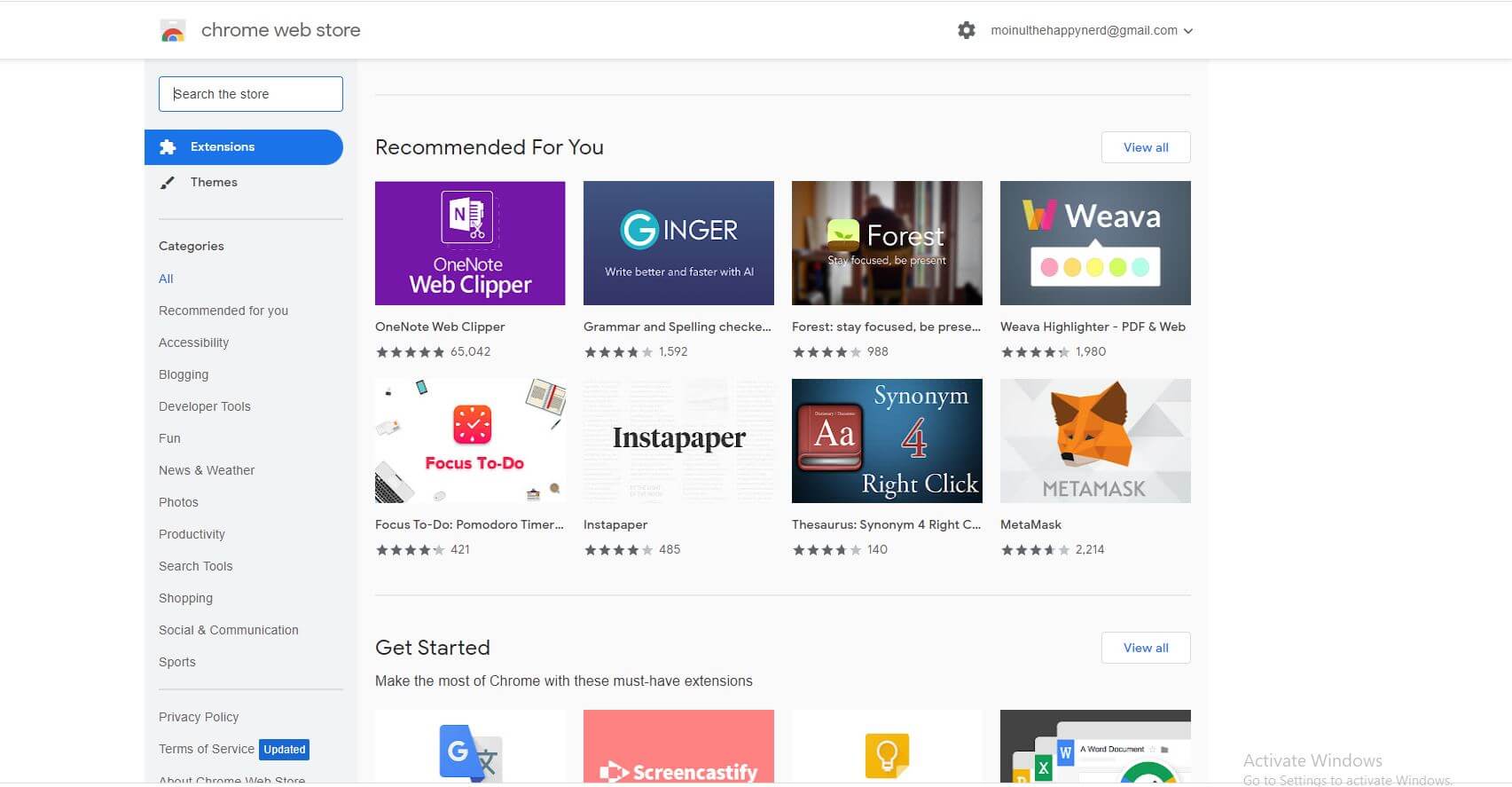Focus the Search the store field
Viewport: 1512px width, 787px height.
(x=251, y=94)
